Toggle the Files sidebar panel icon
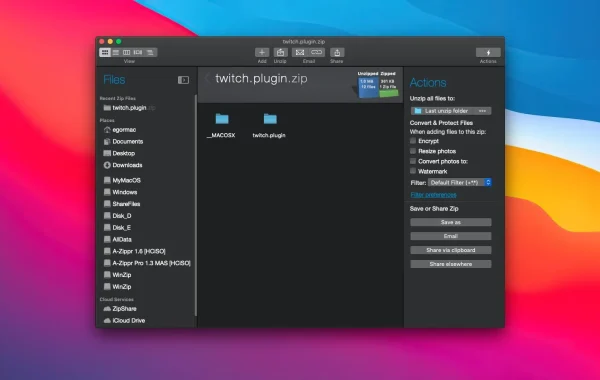Screen dimensions: 600x380 [x=183, y=80]
